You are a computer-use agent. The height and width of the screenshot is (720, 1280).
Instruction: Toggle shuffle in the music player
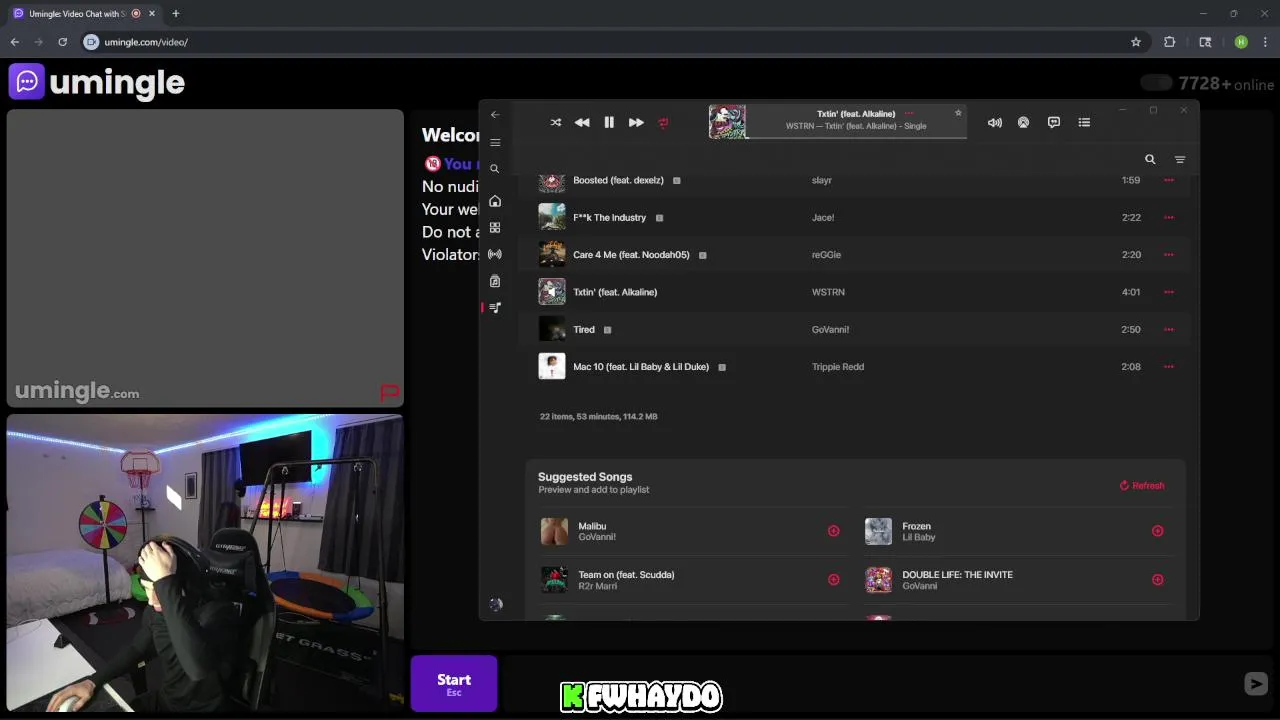click(x=556, y=123)
